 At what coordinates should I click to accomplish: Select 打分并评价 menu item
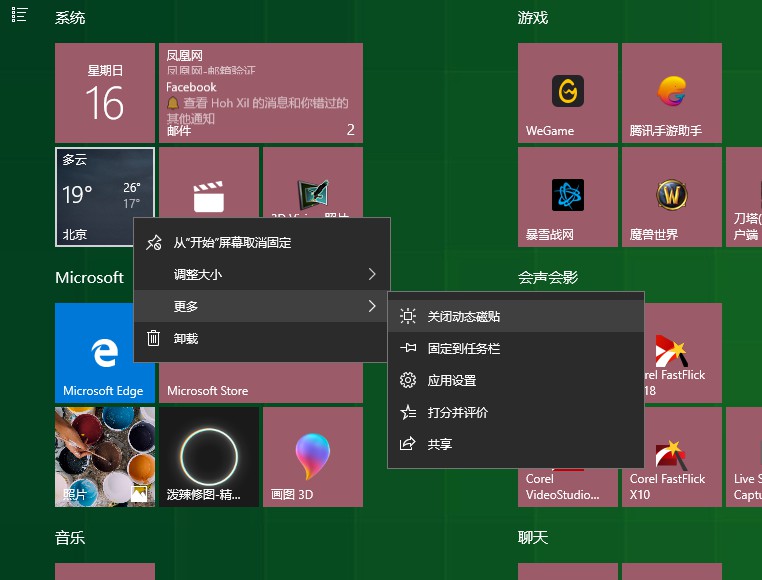click(x=516, y=412)
